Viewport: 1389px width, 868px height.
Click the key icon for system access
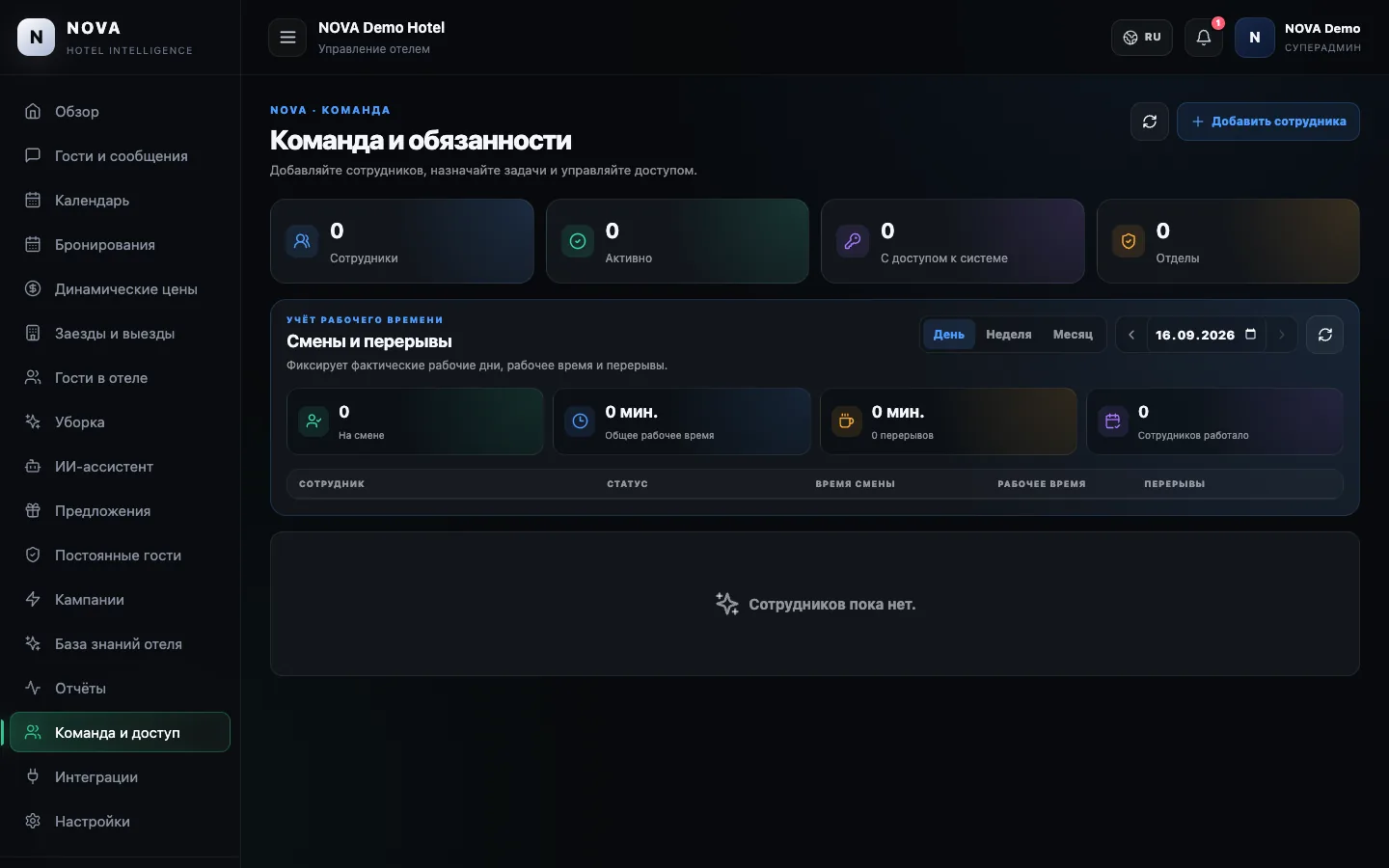853,241
